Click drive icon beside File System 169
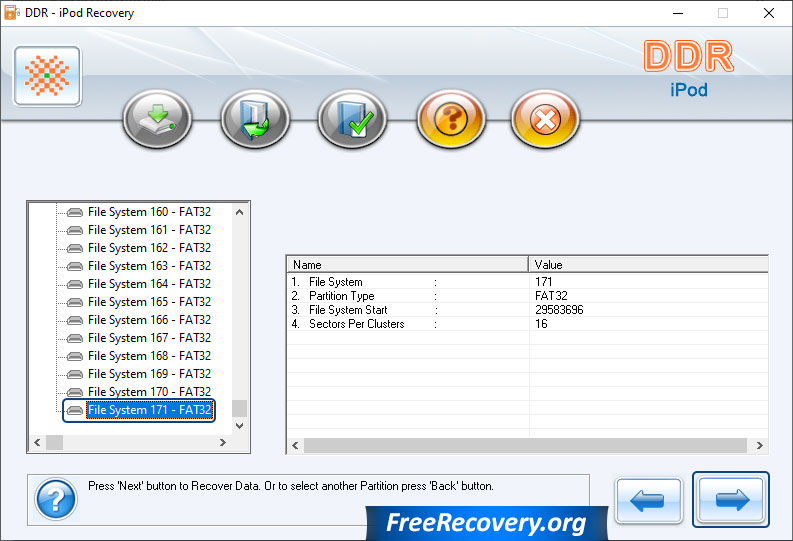Viewport: 793px width, 541px height. [75, 374]
